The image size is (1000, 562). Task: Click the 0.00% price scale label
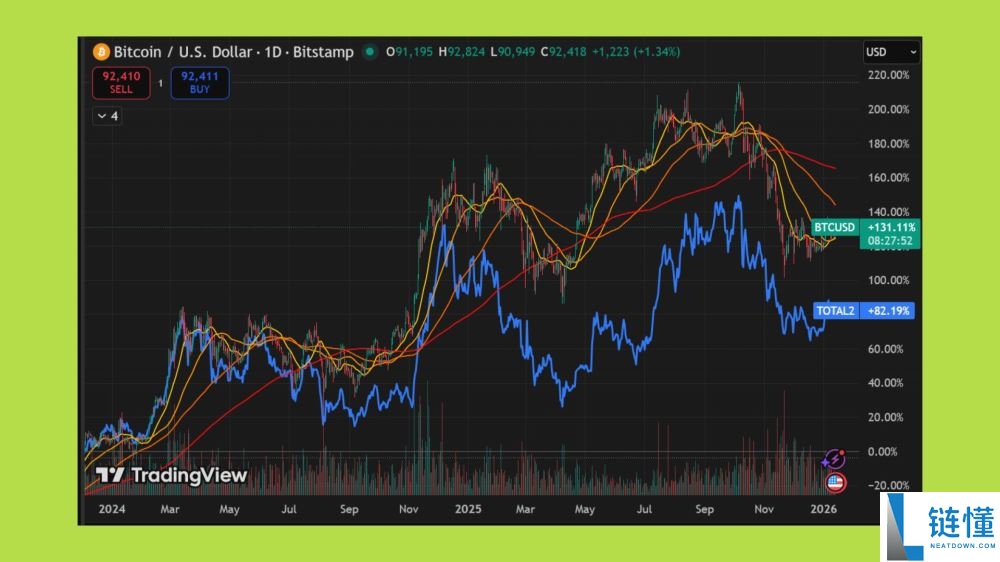point(885,451)
